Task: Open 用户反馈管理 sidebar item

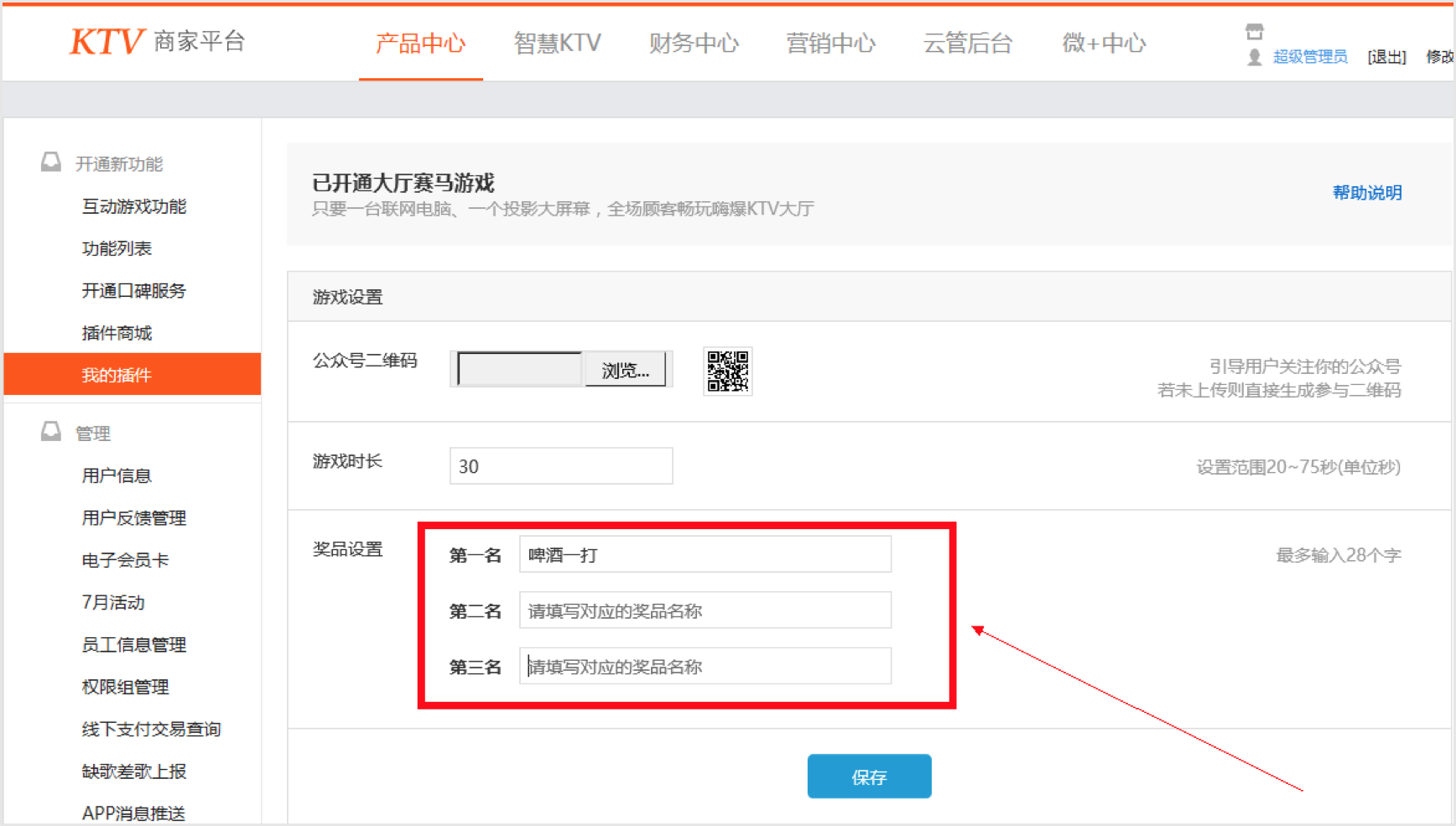Action: tap(134, 518)
